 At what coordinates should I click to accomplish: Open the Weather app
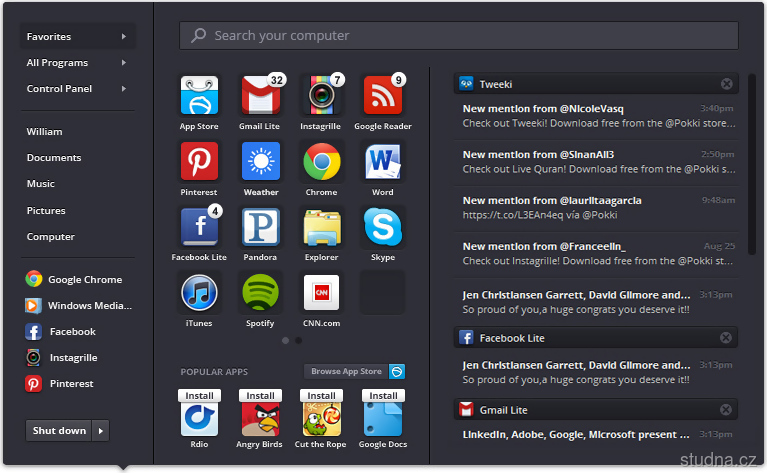261,161
